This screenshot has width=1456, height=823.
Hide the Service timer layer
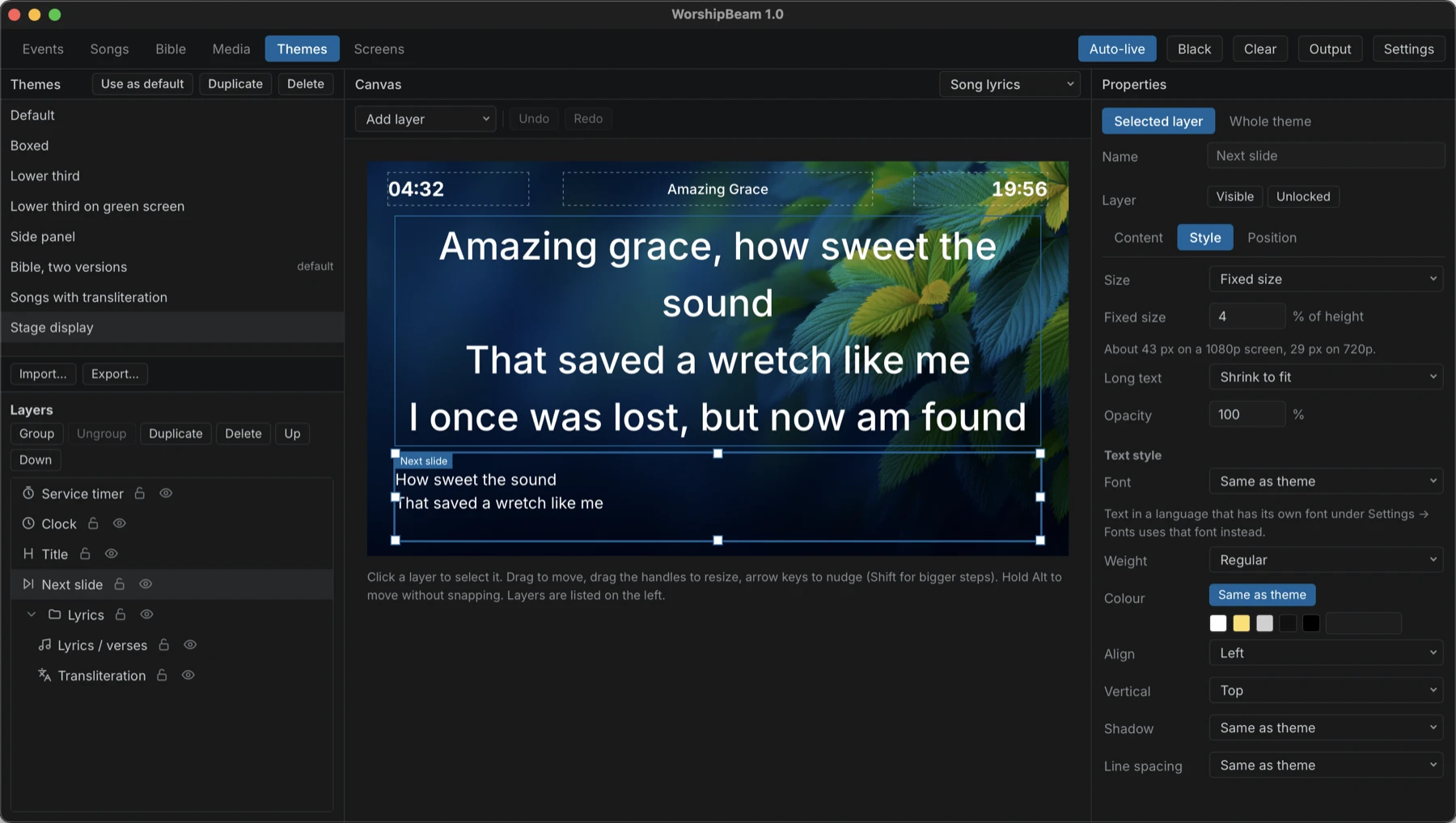coord(166,494)
